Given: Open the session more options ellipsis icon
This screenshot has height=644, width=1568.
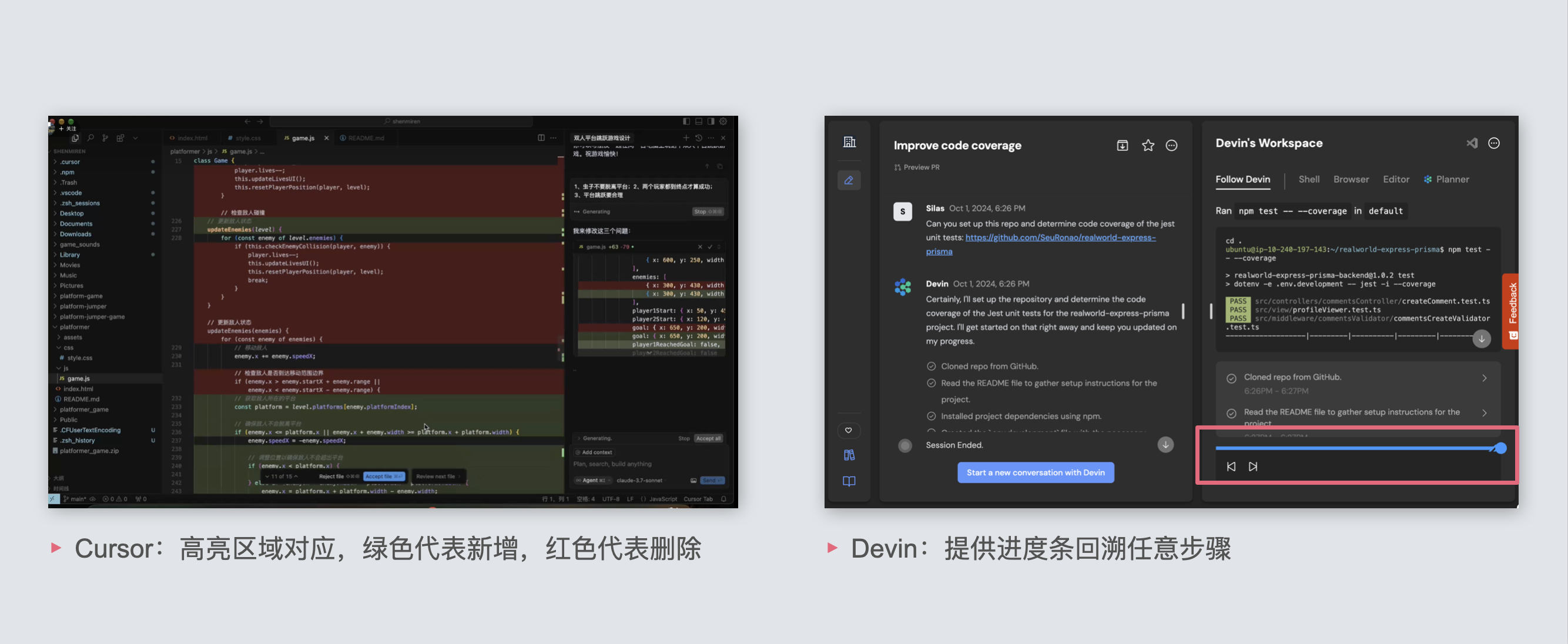Looking at the screenshot, I should click(x=1171, y=146).
